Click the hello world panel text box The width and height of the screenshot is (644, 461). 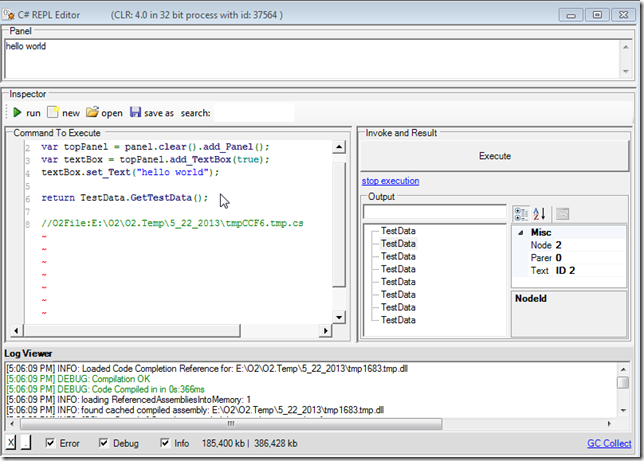click(x=312, y=59)
